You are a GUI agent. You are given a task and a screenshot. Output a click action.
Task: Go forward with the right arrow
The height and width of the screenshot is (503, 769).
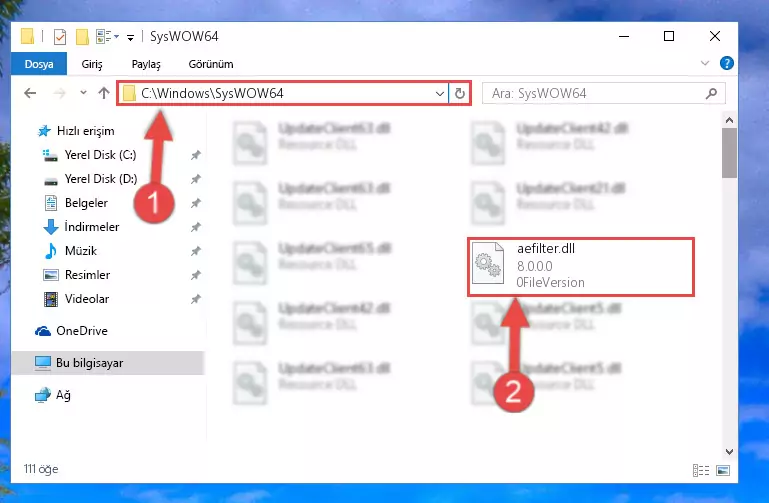59,93
